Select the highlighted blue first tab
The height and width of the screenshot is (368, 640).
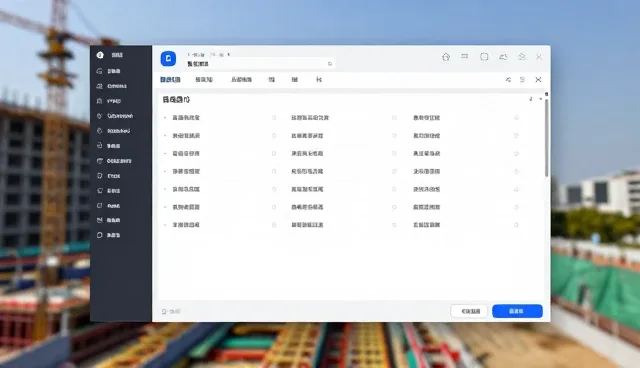coord(170,80)
